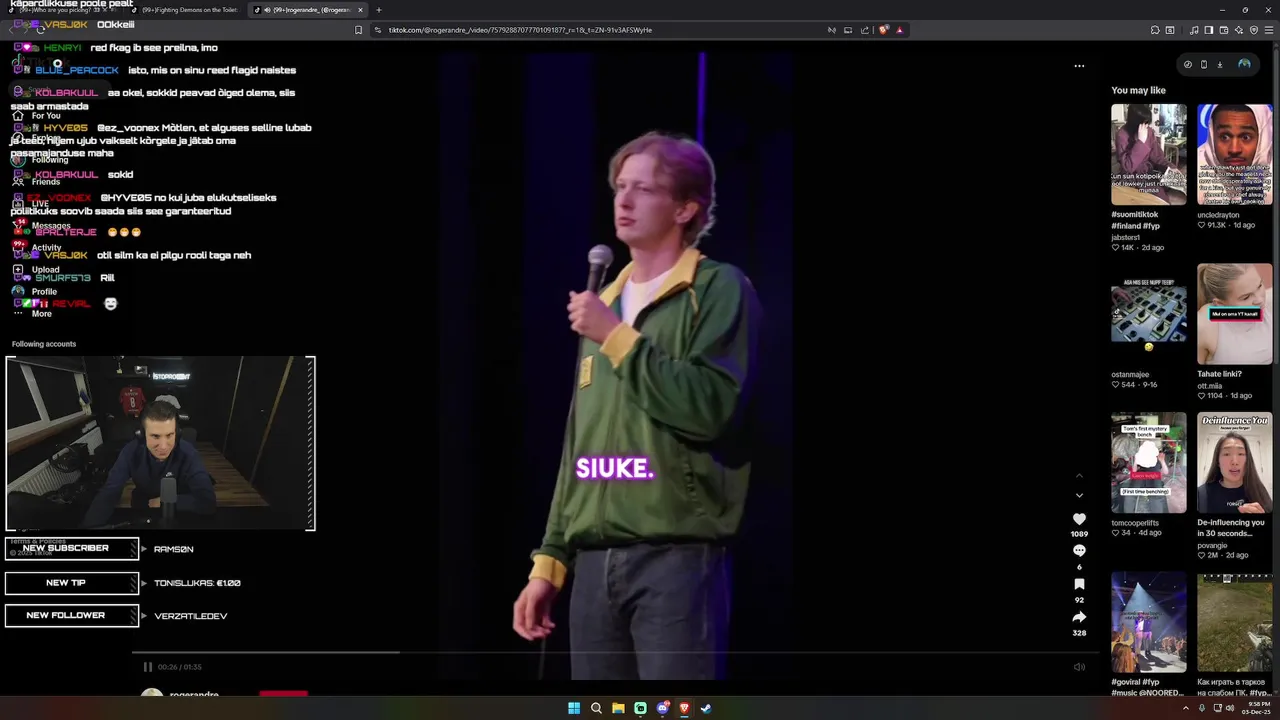The image size is (1280, 720).
Task: Bookmark this page in address bar
Action: [x=359, y=30]
